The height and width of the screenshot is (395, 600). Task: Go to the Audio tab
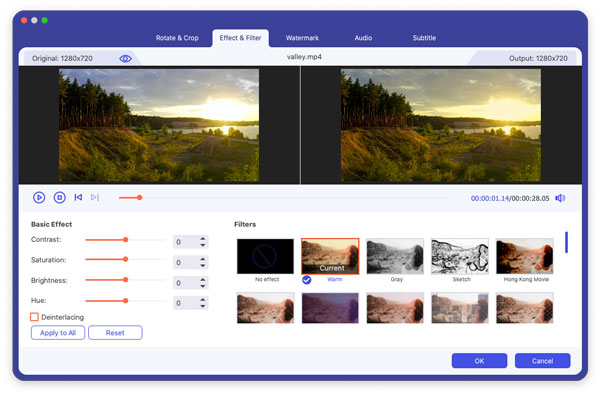tap(363, 38)
